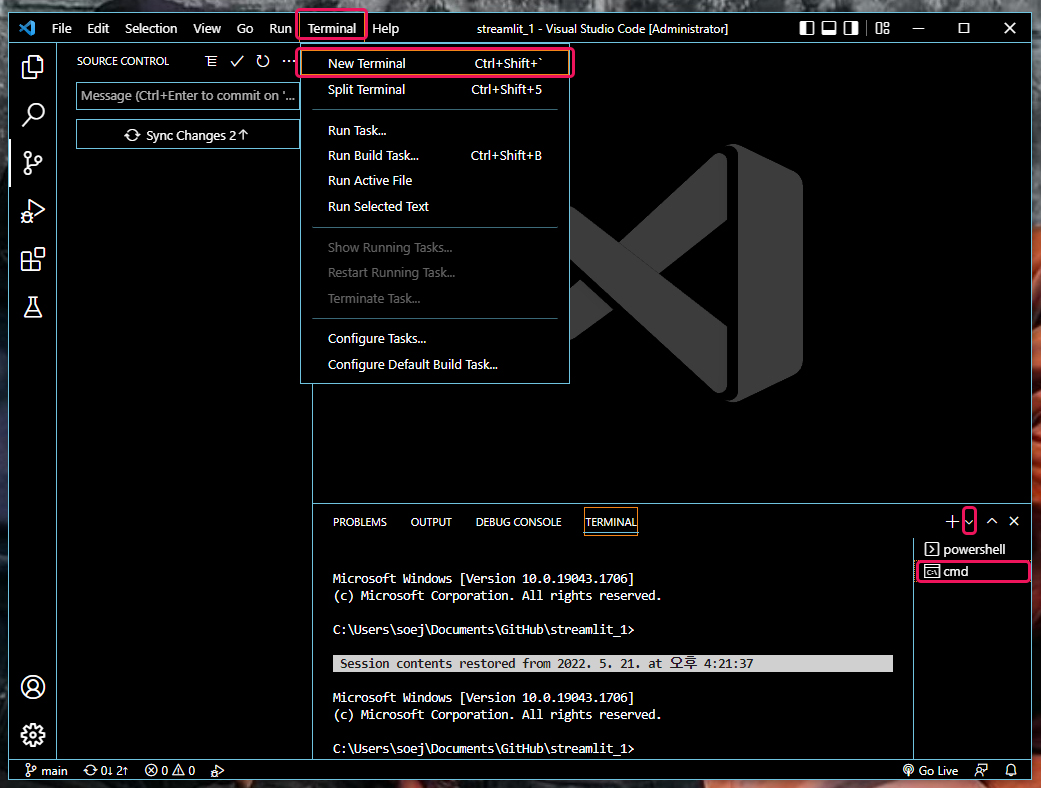Open the Edit menu
This screenshot has width=1041, height=788.
(x=98, y=29)
